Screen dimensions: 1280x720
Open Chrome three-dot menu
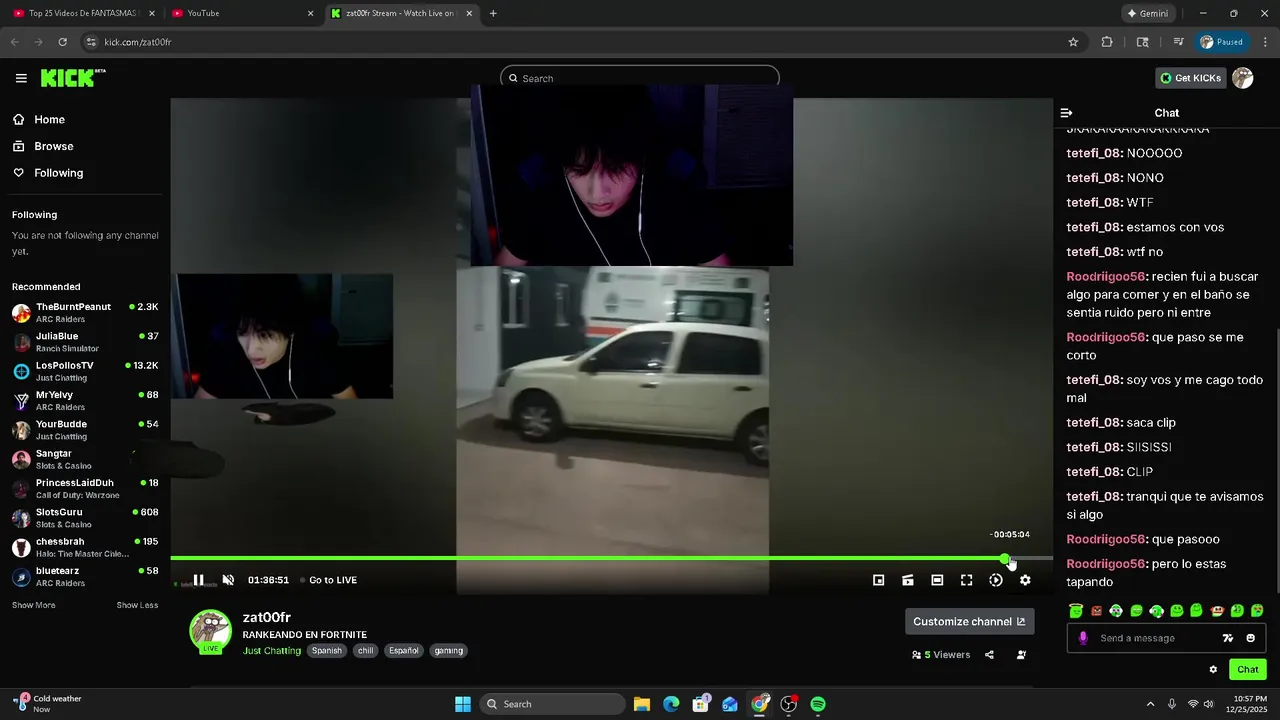(x=1263, y=42)
